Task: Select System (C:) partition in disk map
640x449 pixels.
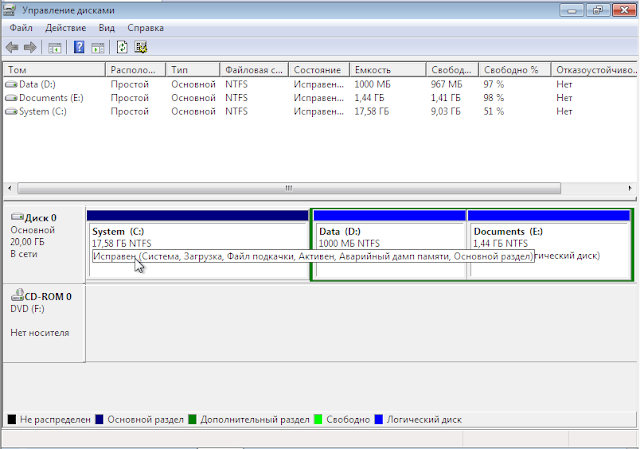Action: [198, 245]
